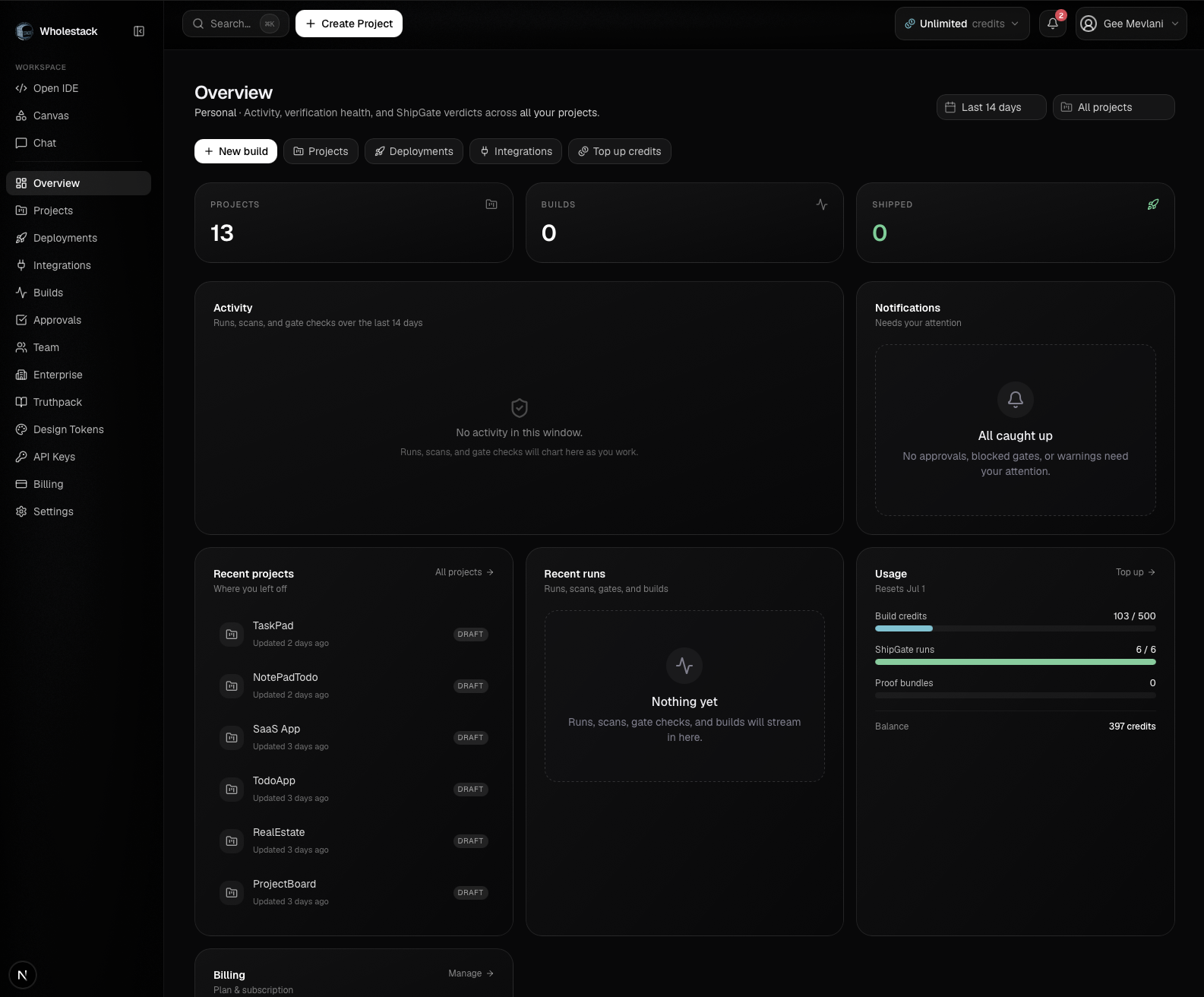Follow the Top up link in Usage
Viewport: 1204px width, 997px height.
[x=1136, y=572]
